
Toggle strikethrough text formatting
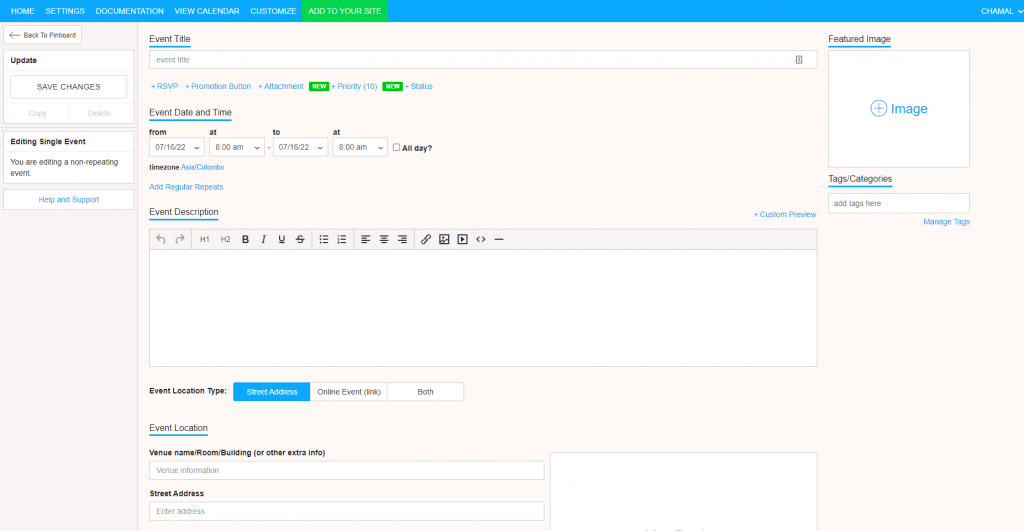[300, 239]
